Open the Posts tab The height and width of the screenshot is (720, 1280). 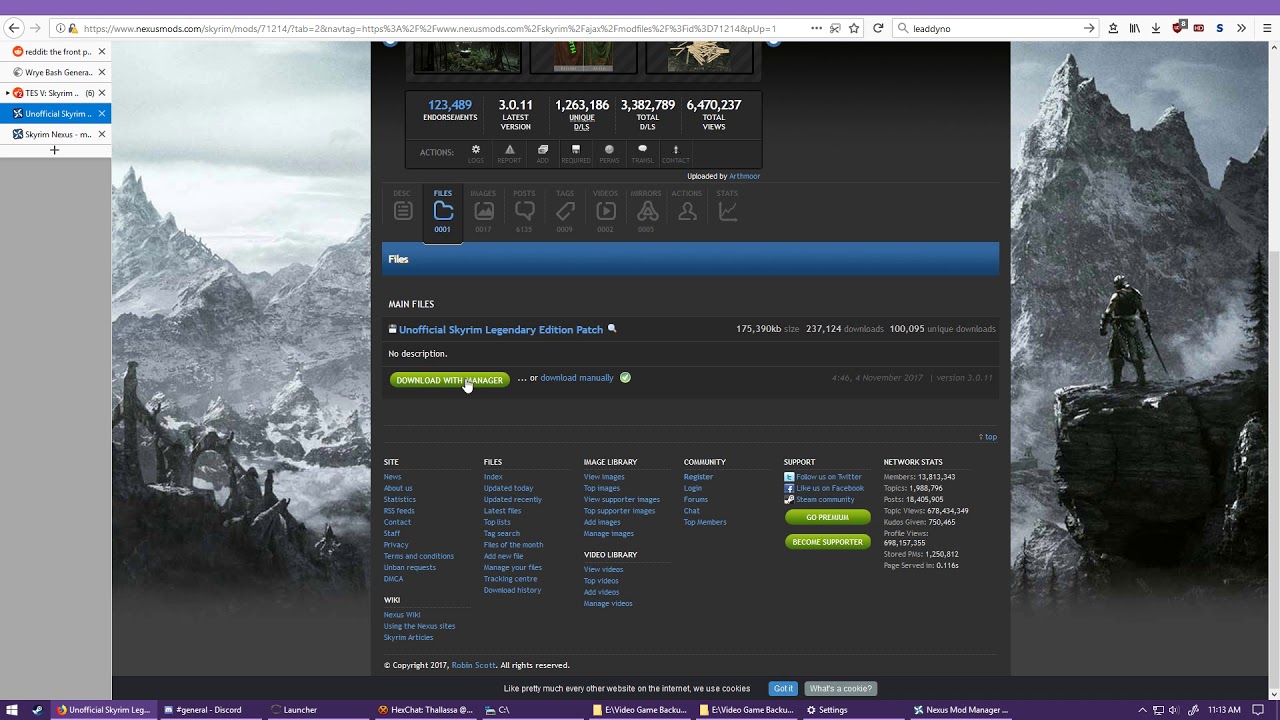(x=524, y=210)
